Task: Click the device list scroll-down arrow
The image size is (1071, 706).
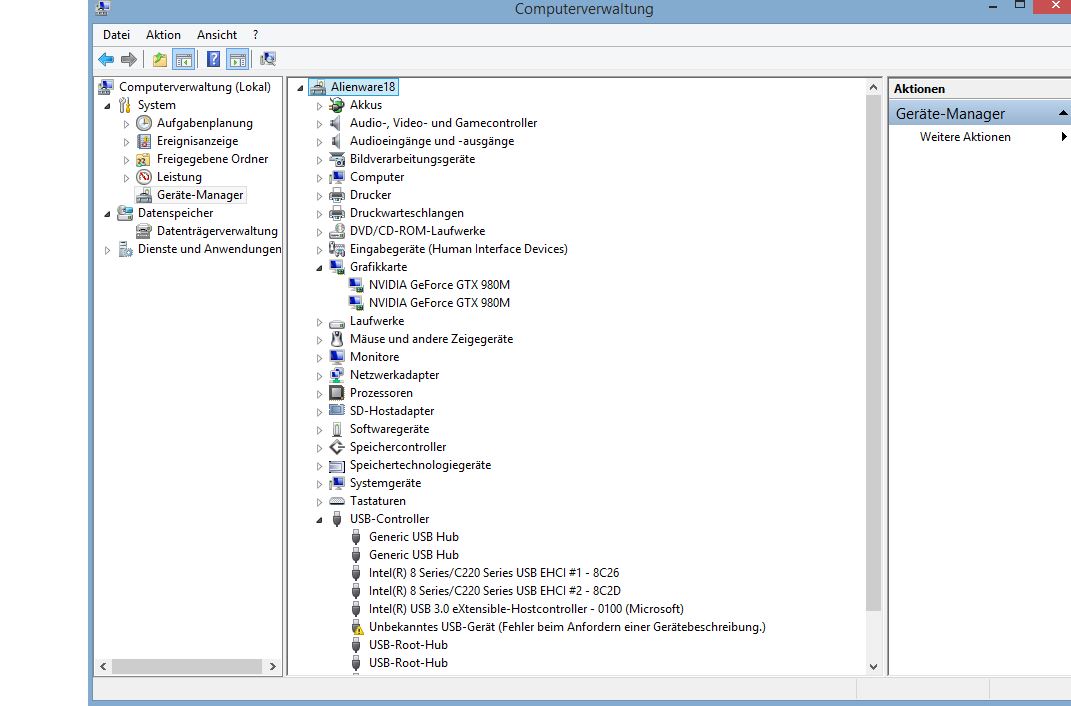Action: [x=872, y=666]
